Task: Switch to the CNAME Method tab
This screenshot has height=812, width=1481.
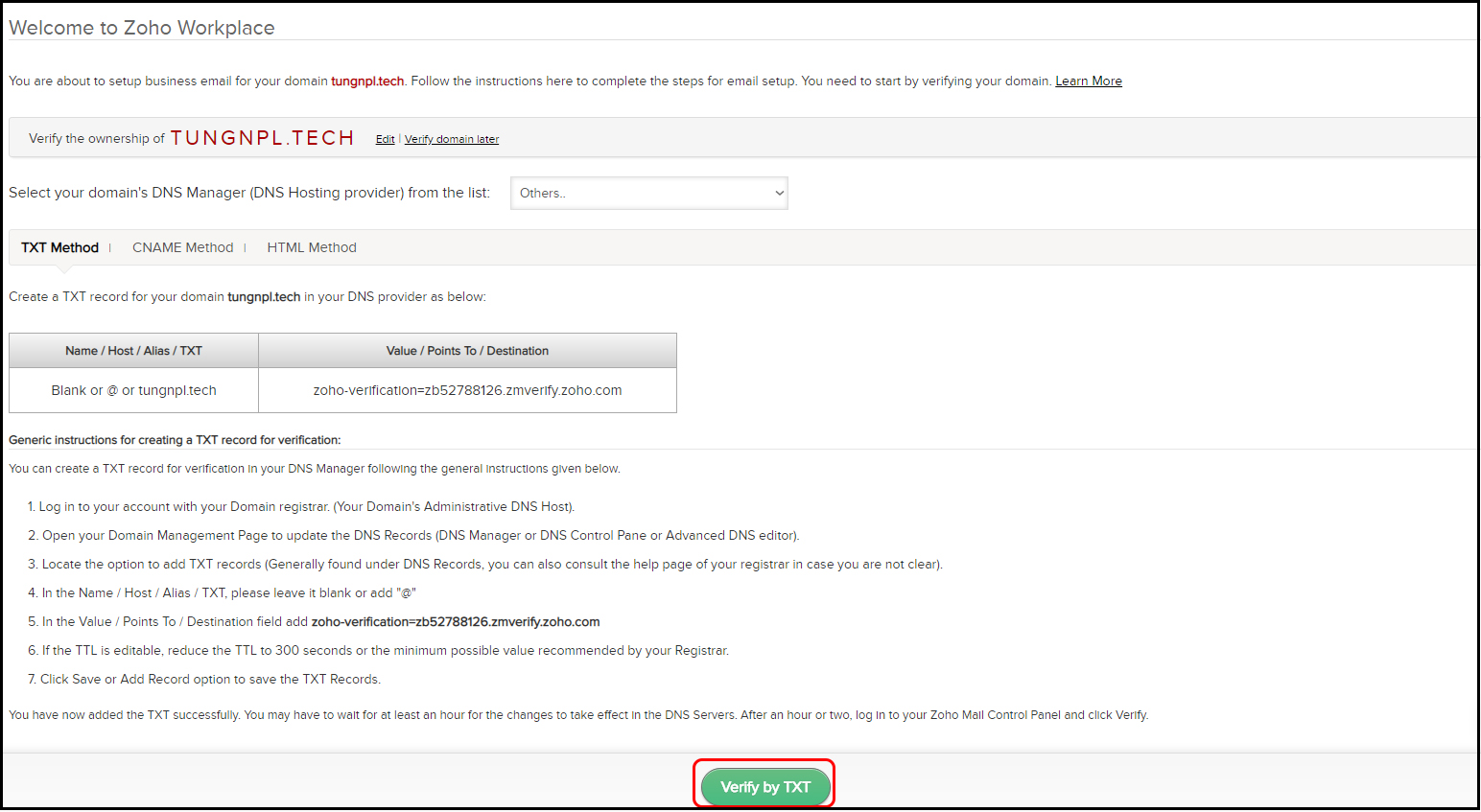Action: click(x=183, y=247)
